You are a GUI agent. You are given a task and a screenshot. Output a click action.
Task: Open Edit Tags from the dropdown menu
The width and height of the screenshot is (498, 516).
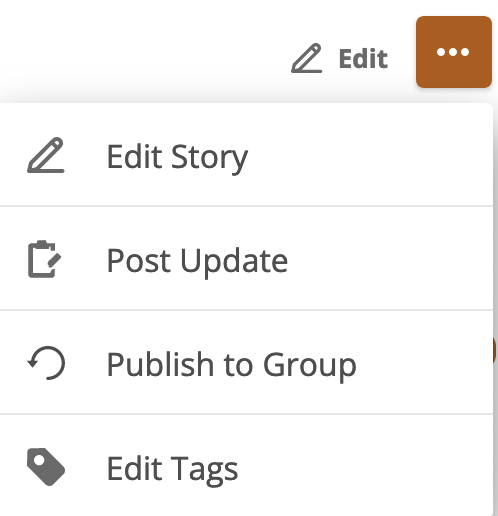tap(246, 466)
